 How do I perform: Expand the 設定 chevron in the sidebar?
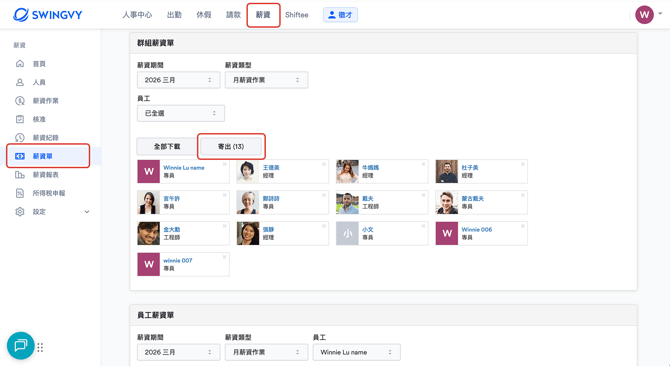pyautogui.click(x=87, y=212)
